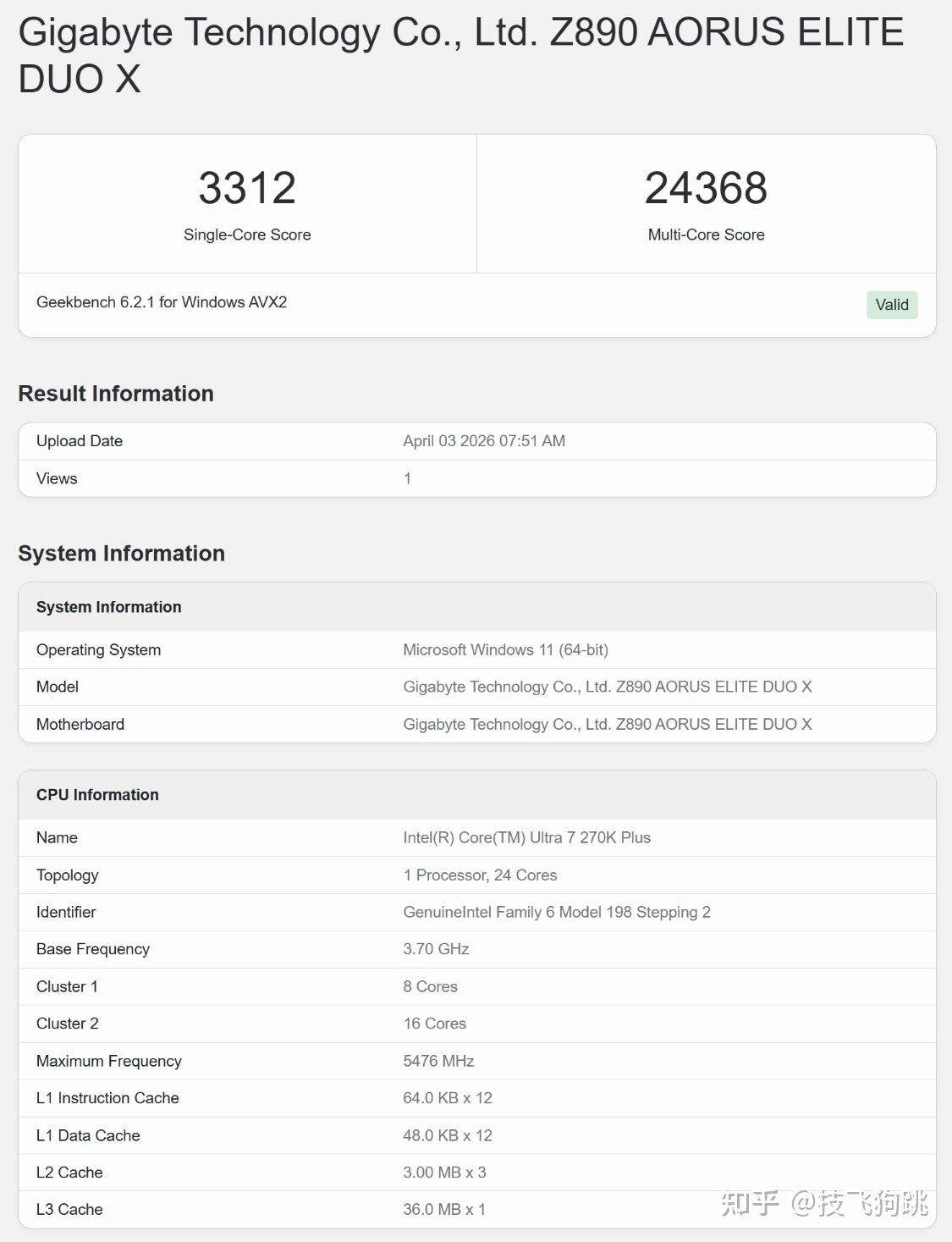Viewport: 952px width, 1242px height.
Task: Click the Multi-Core Score label
Action: click(x=706, y=235)
